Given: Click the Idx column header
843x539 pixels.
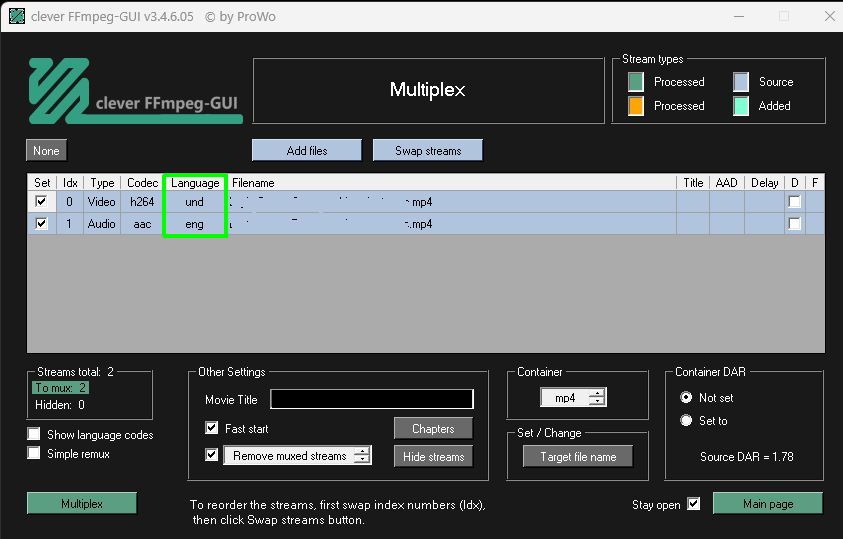Looking at the screenshot, I should pyautogui.click(x=70, y=183).
